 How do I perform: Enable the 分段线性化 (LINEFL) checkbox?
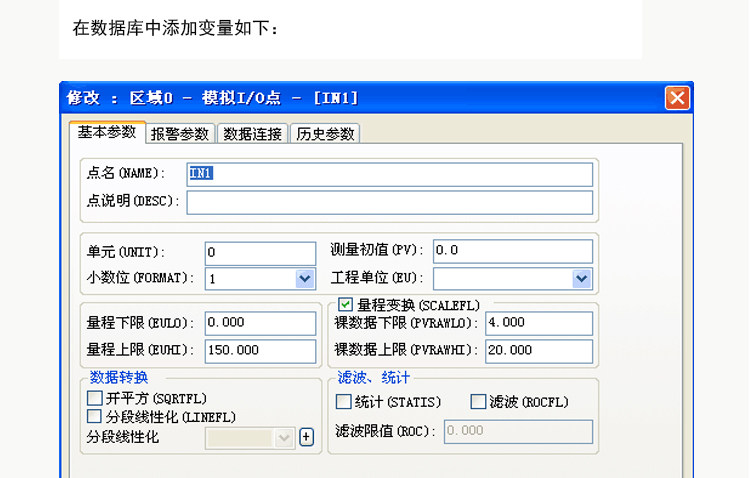94,416
